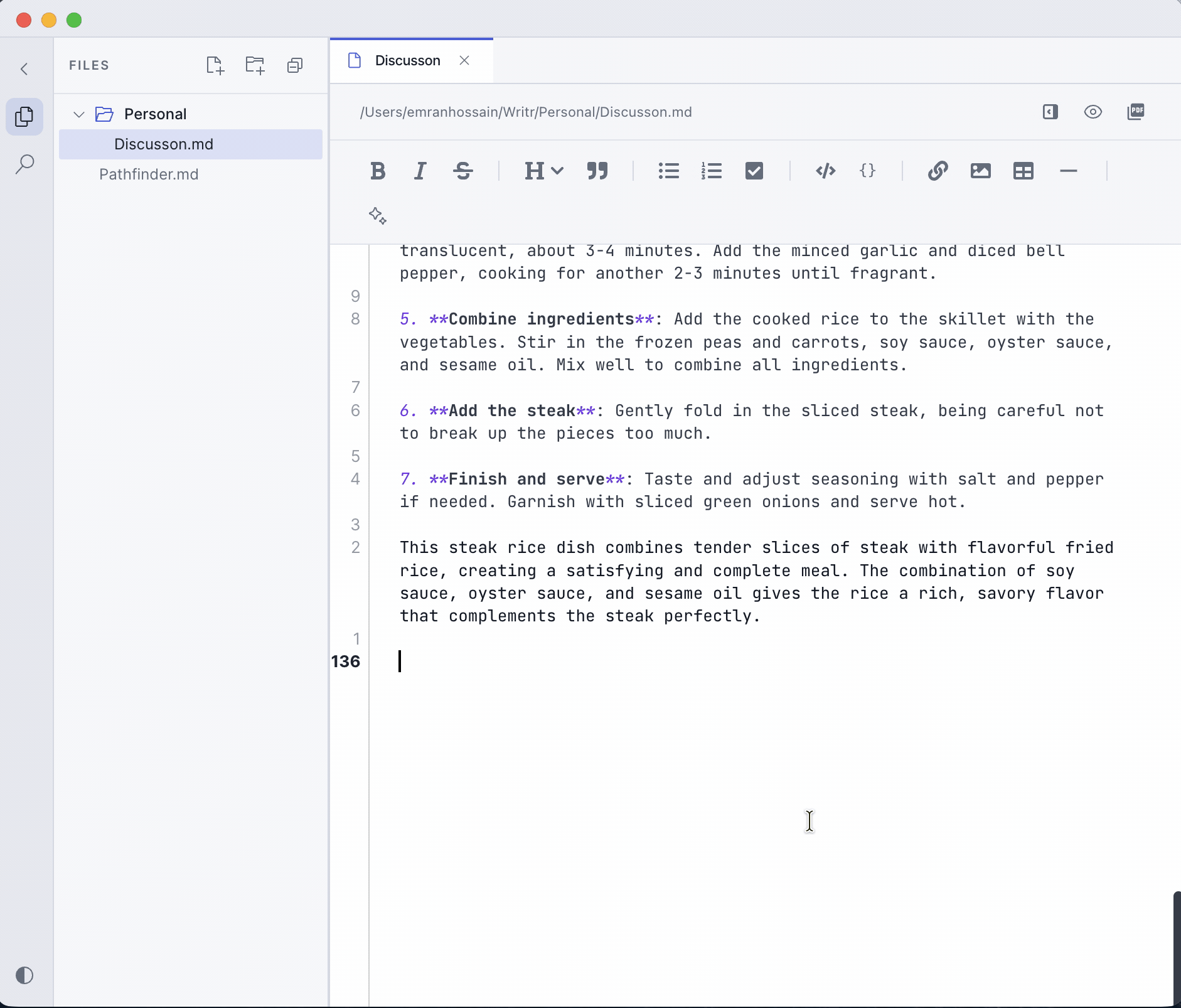Viewport: 1181px width, 1008px height.
Task: Toggle the side panel view
Action: pyautogui.click(x=1050, y=112)
